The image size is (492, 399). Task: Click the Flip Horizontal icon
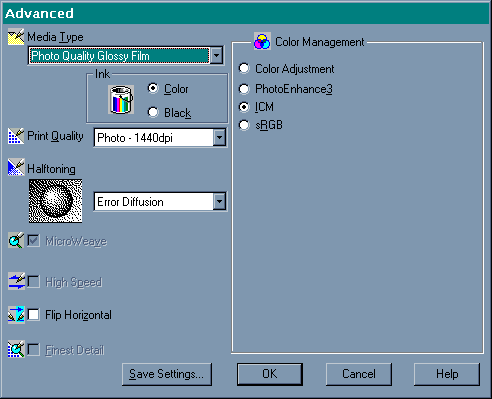point(16,315)
